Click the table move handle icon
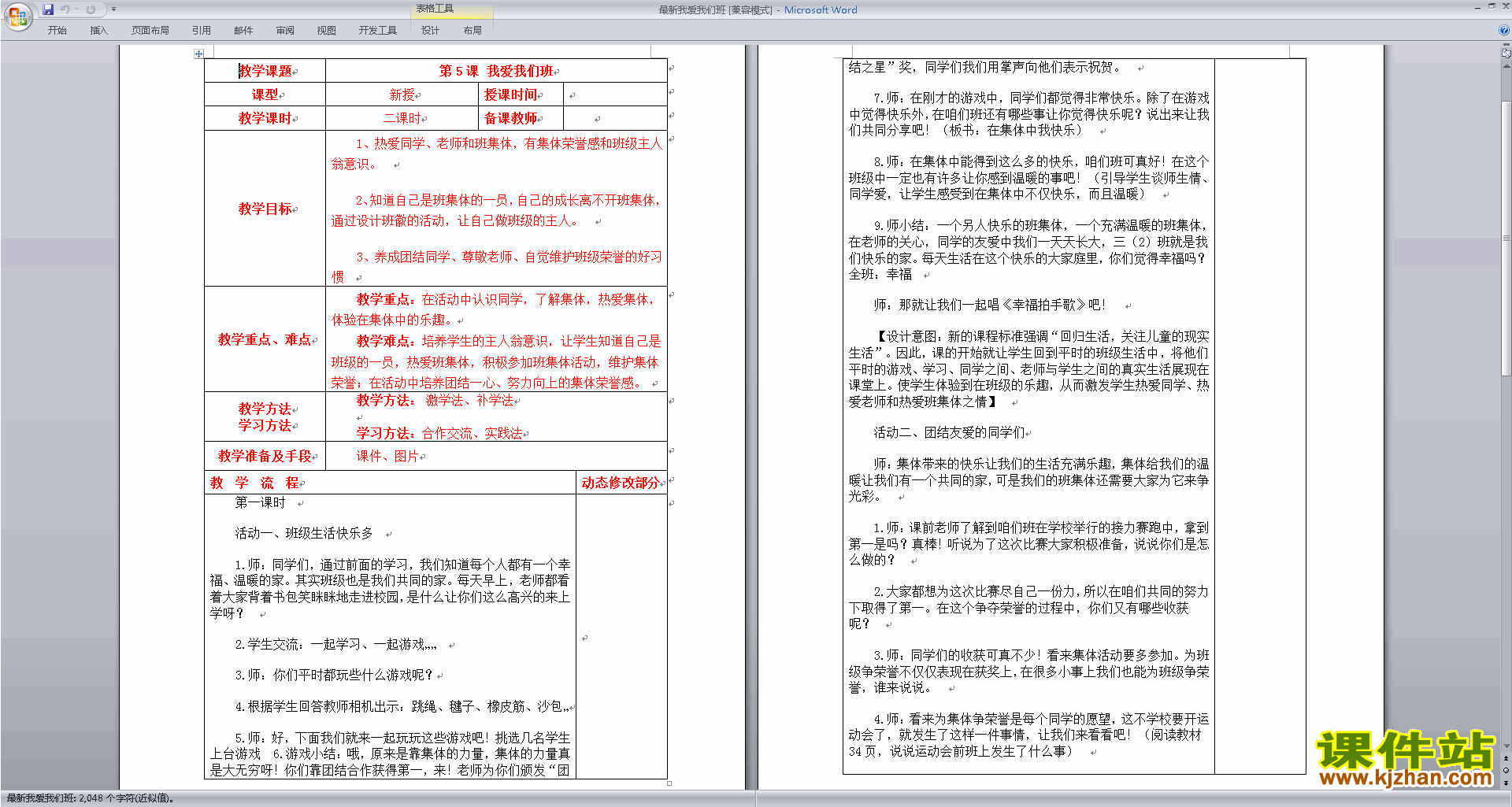Image resolution: width=1512 pixels, height=807 pixels. [x=198, y=54]
